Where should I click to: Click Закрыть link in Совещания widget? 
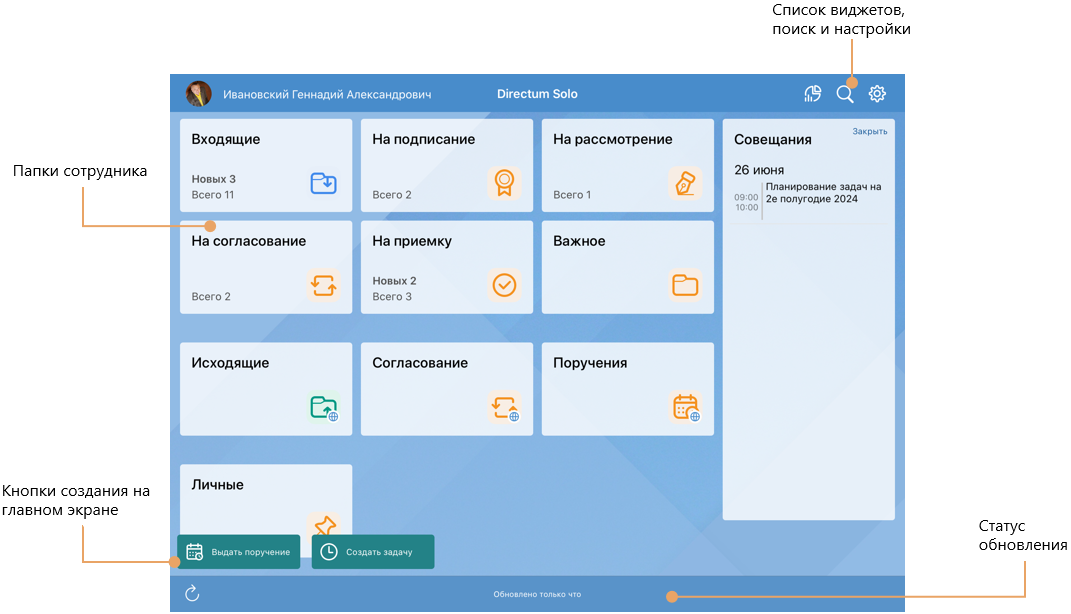869,131
